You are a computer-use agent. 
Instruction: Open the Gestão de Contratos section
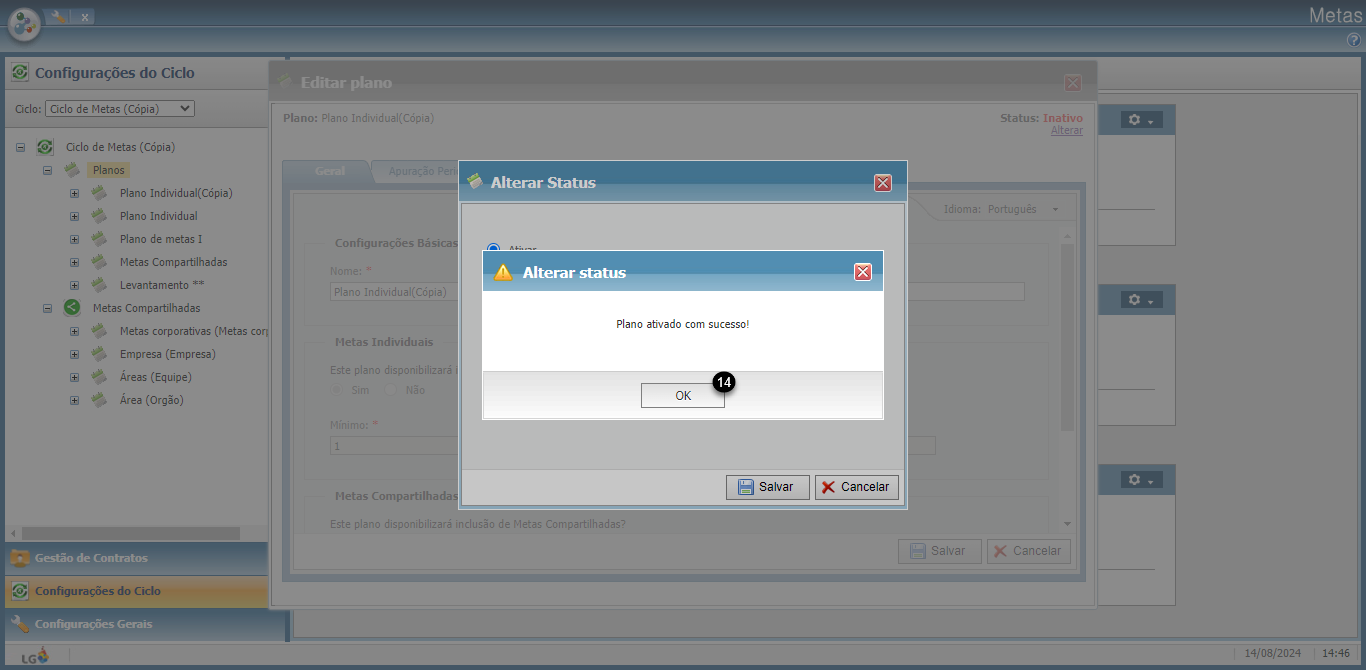[136, 558]
